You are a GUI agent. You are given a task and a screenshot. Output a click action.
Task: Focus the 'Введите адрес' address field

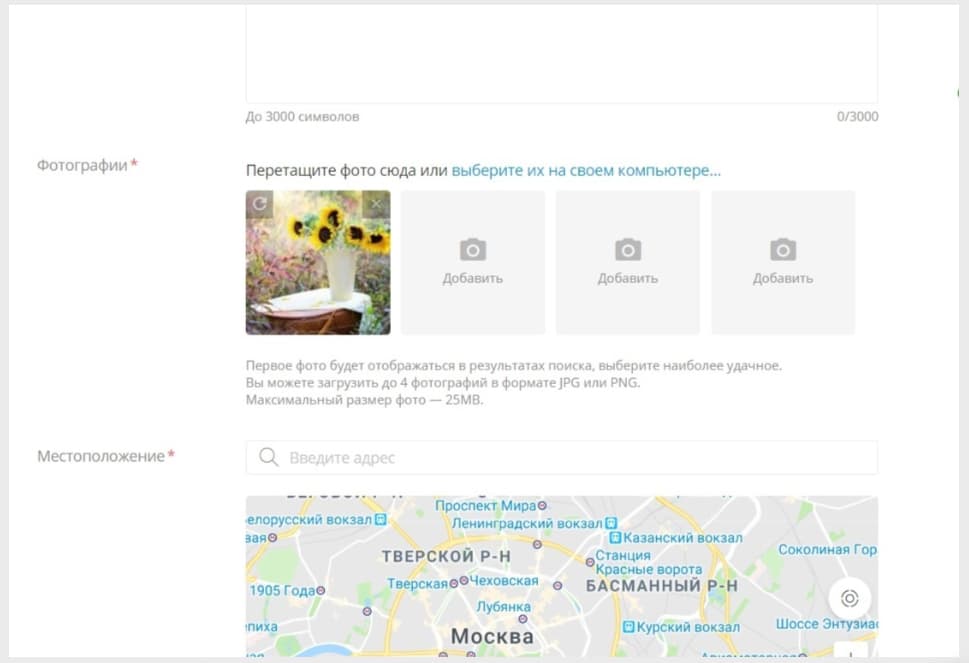click(562, 457)
